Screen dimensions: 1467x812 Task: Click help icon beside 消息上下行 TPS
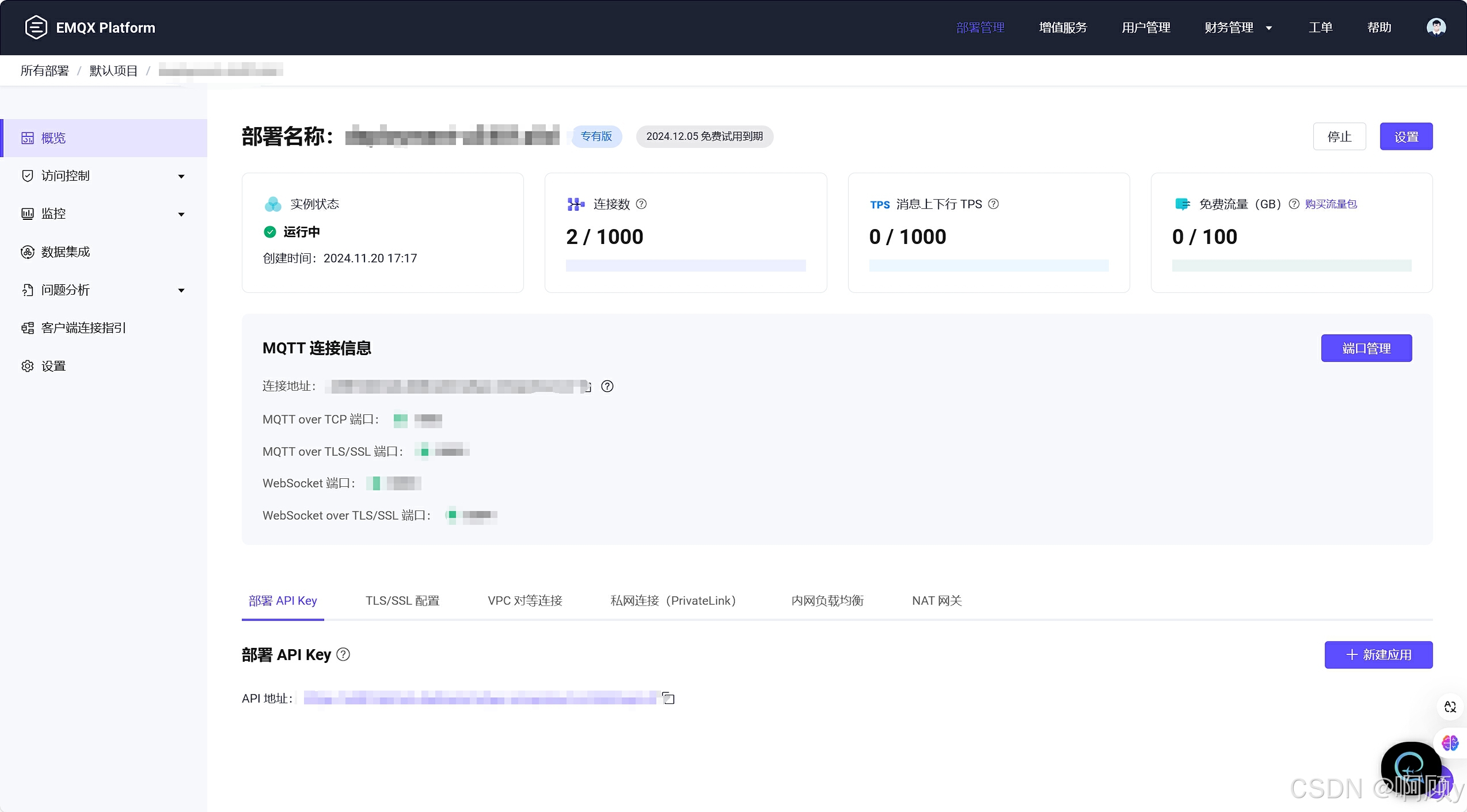[x=993, y=204]
